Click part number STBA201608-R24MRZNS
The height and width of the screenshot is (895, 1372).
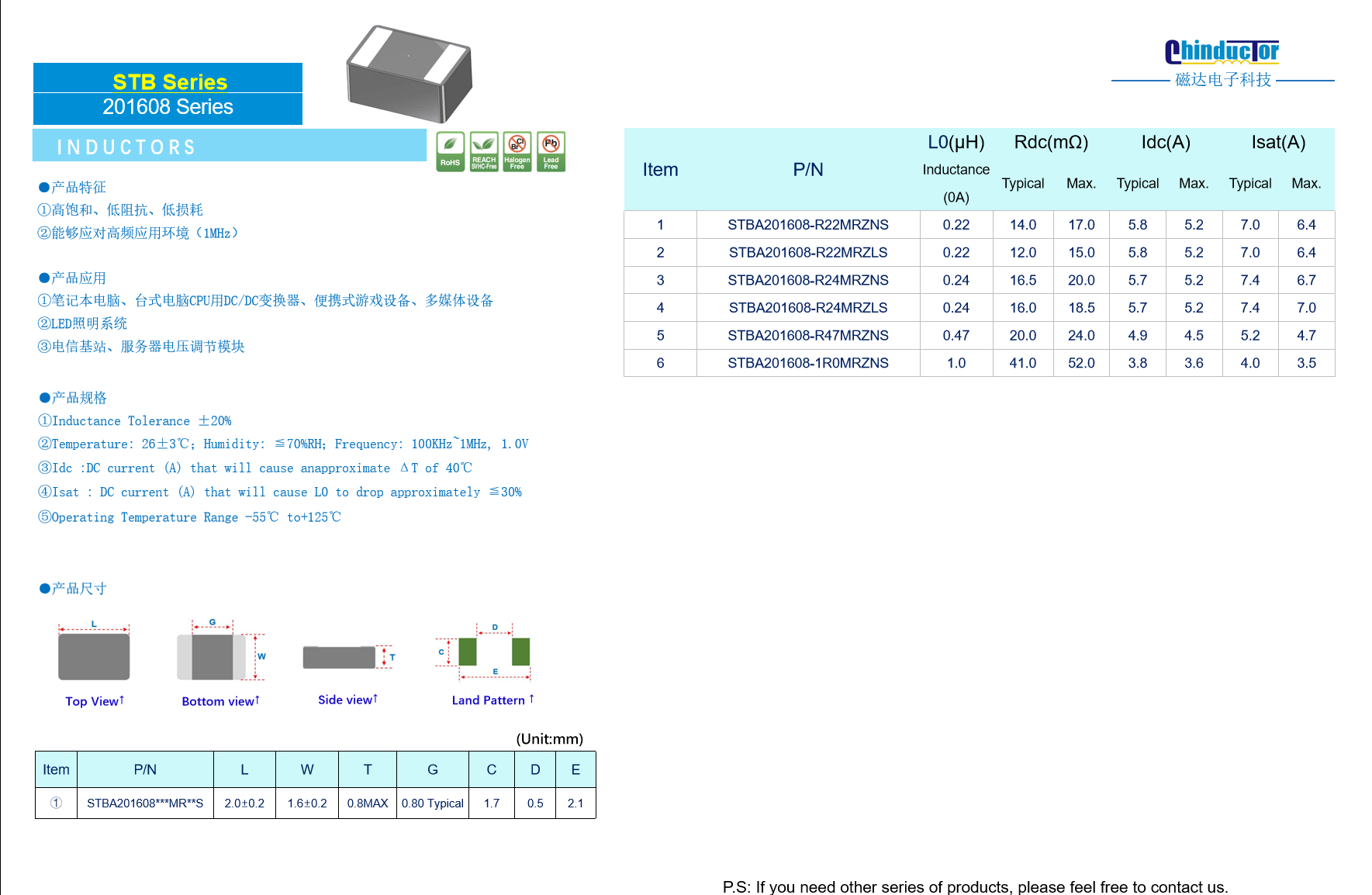(x=808, y=280)
